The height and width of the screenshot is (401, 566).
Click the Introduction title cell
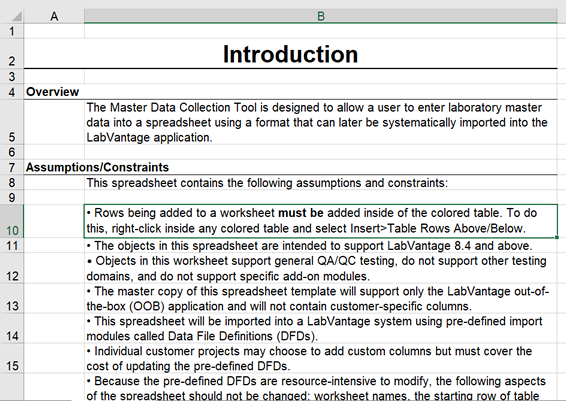[x=291, y=53]
